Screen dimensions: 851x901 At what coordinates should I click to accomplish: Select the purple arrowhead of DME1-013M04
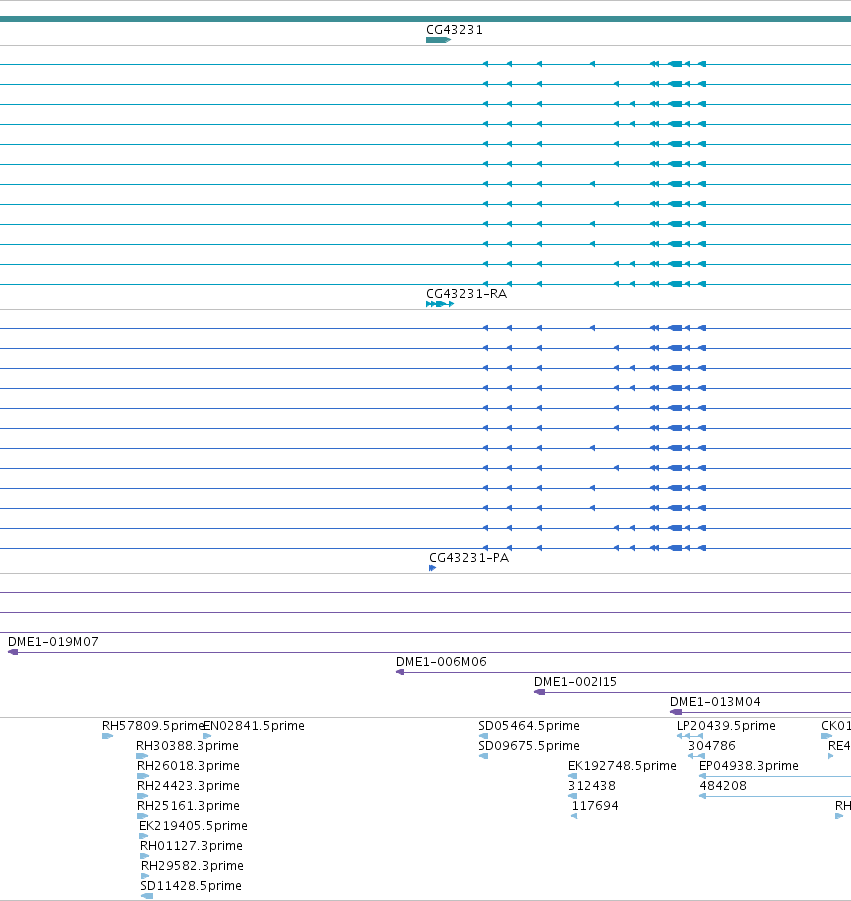[x=676, y=713]
